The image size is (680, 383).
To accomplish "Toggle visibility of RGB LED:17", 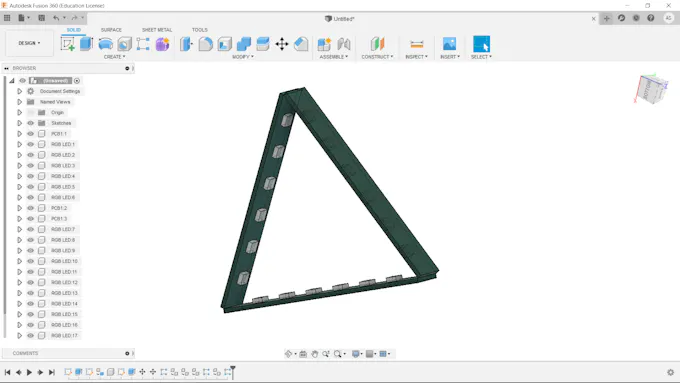I will coord(30,335).
